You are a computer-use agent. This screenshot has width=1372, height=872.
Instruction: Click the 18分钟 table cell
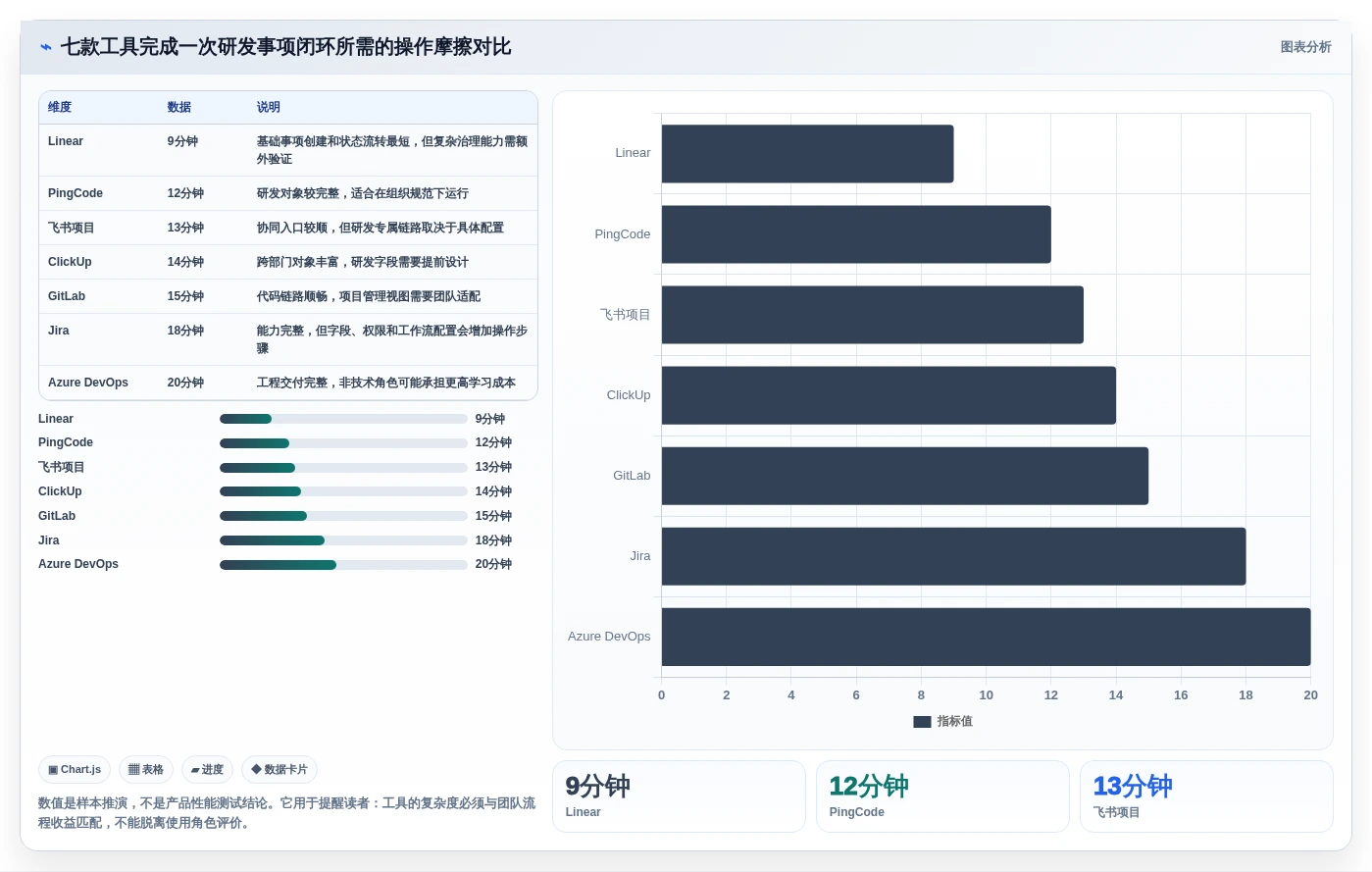[185, 331]
